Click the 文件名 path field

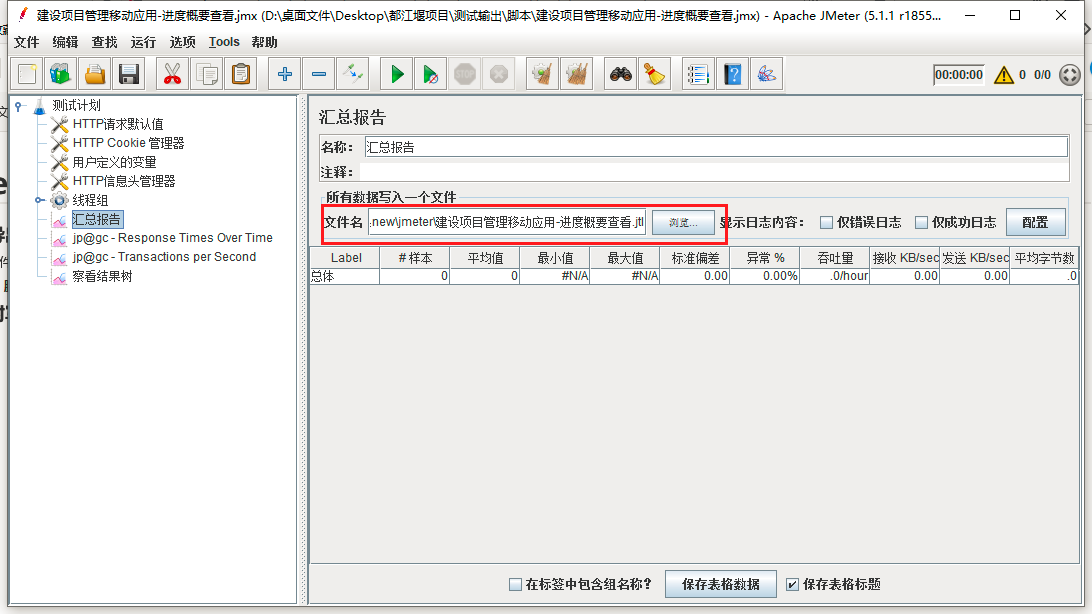(x=507, y=223)
